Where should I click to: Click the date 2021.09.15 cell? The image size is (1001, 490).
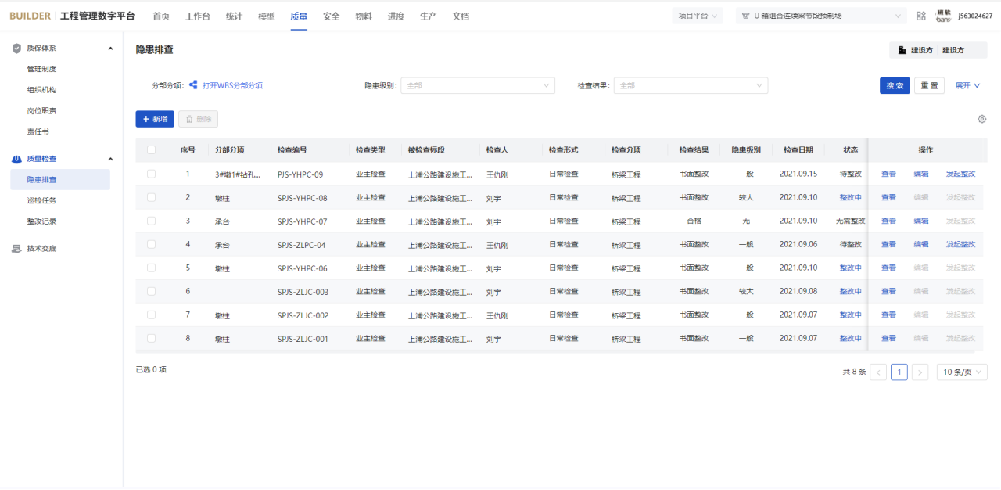click(798, 174)
